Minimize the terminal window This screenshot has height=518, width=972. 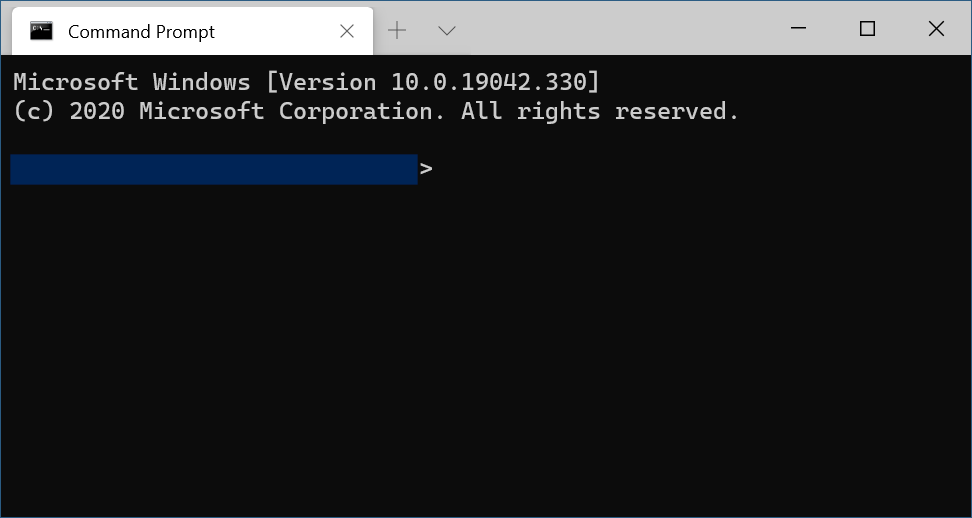(799, 29)
